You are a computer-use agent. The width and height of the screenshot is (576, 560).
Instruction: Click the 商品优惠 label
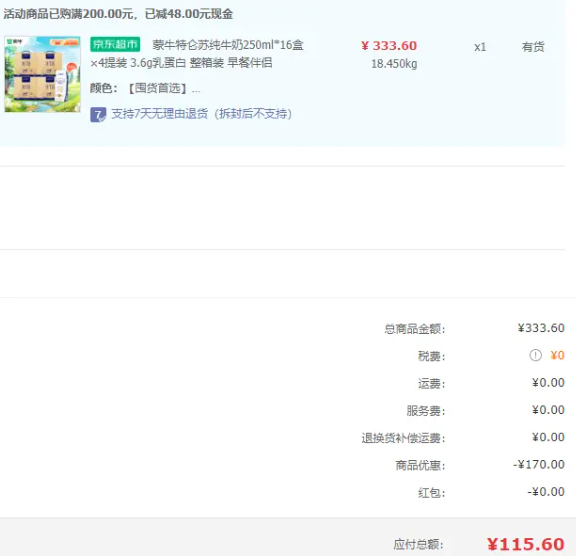coord(420,466)
